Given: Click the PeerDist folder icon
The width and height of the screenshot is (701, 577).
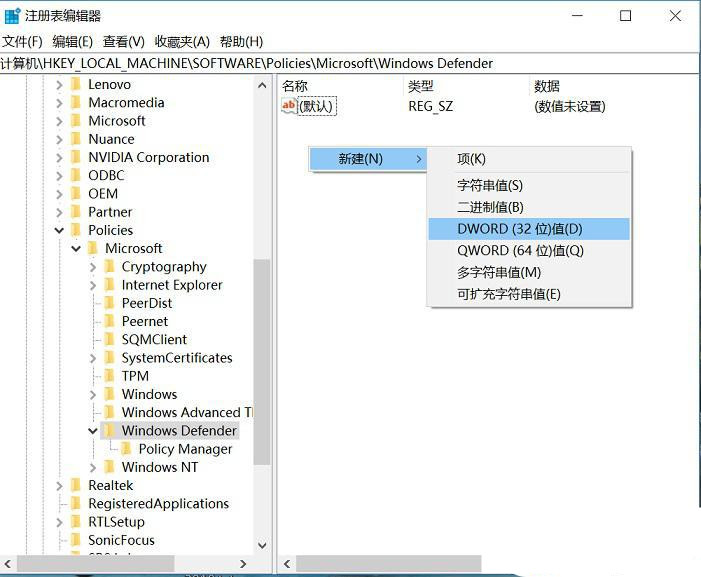Looking at the screenshot, I should pyautogui.click(x=110, y=303).
